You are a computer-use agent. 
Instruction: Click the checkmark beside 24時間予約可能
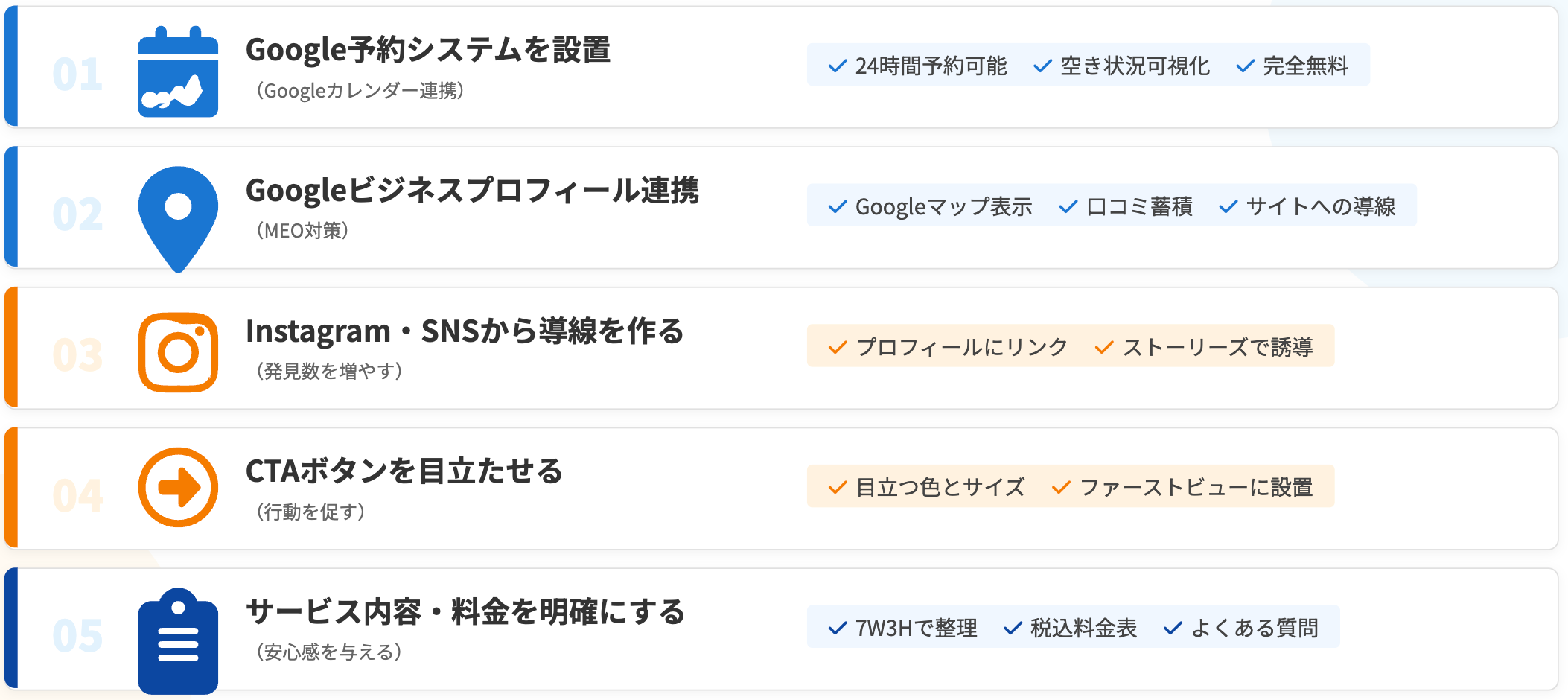tap(838, 66)
